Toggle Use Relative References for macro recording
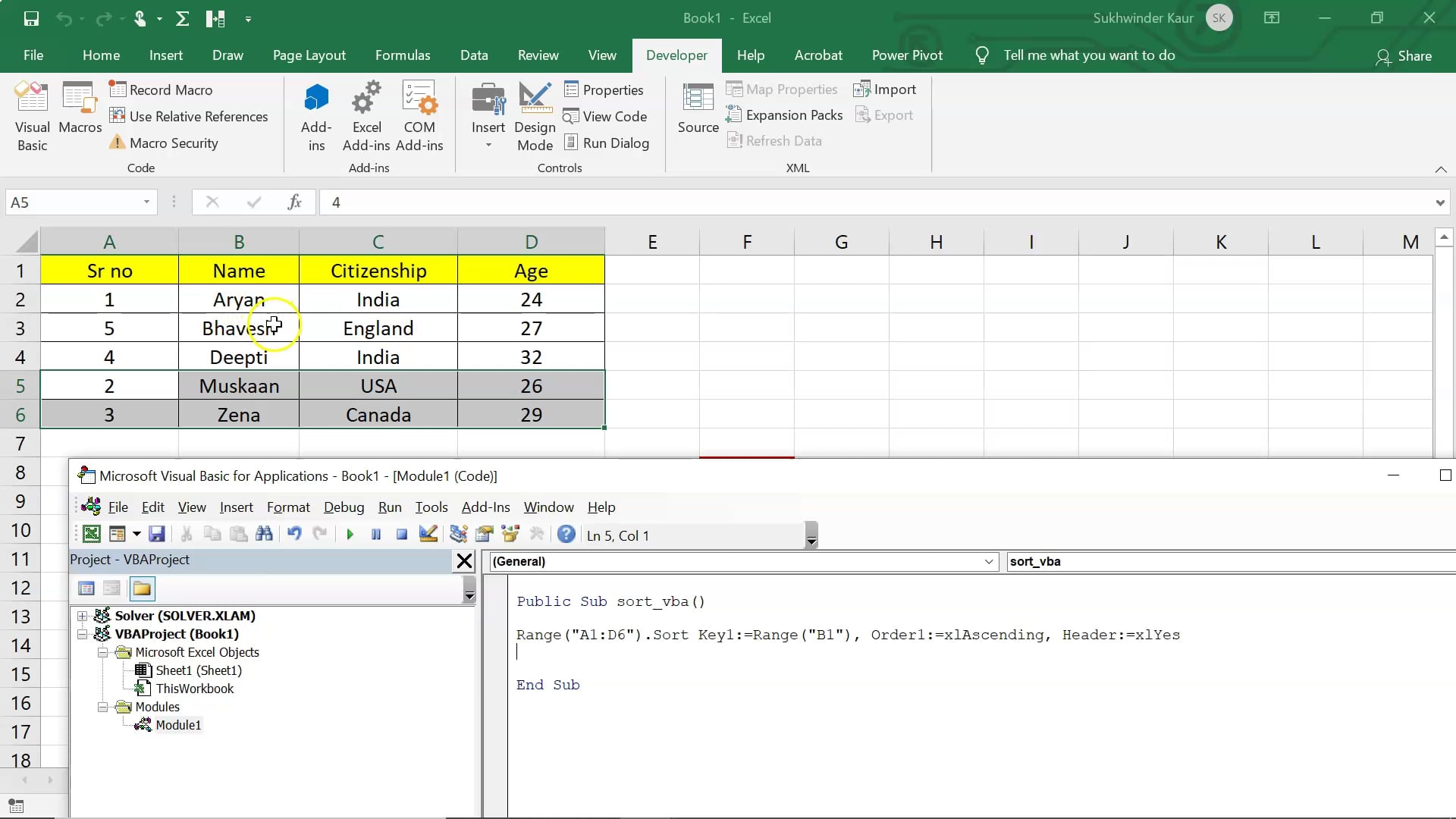This screenshot has height=819, width=1456. (190, 115)
